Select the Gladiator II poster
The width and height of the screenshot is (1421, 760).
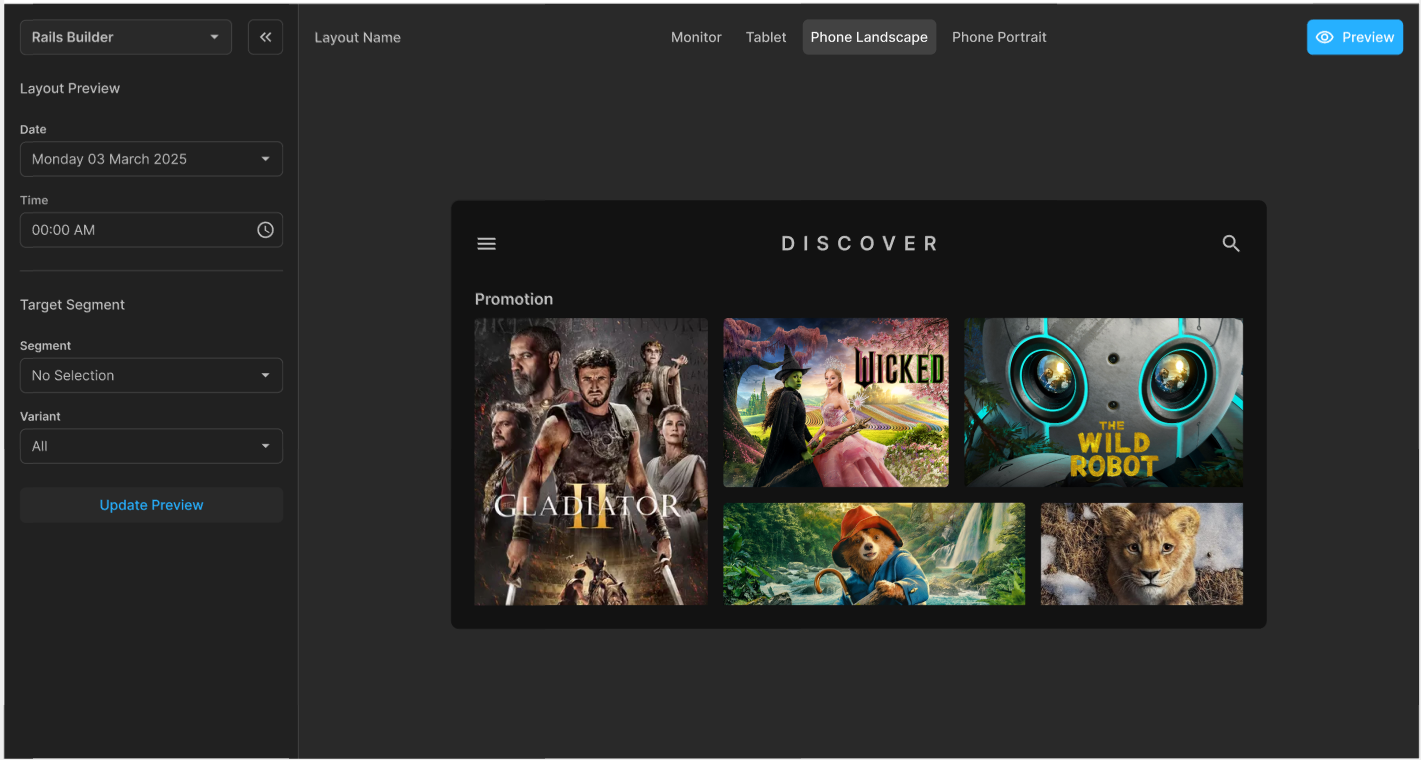coord(591,462)
